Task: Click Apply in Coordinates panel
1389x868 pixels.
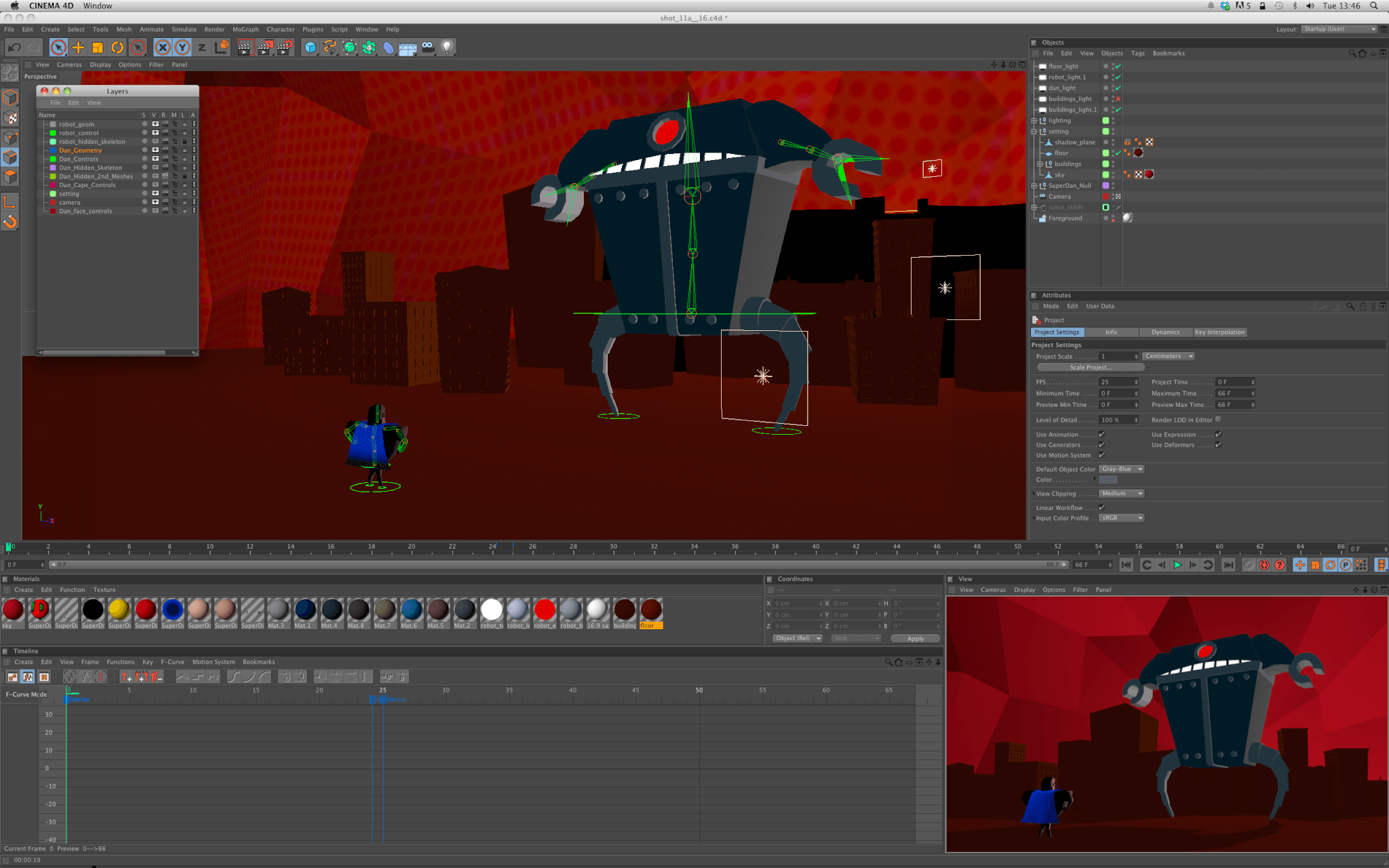Action: click(915, 638)
